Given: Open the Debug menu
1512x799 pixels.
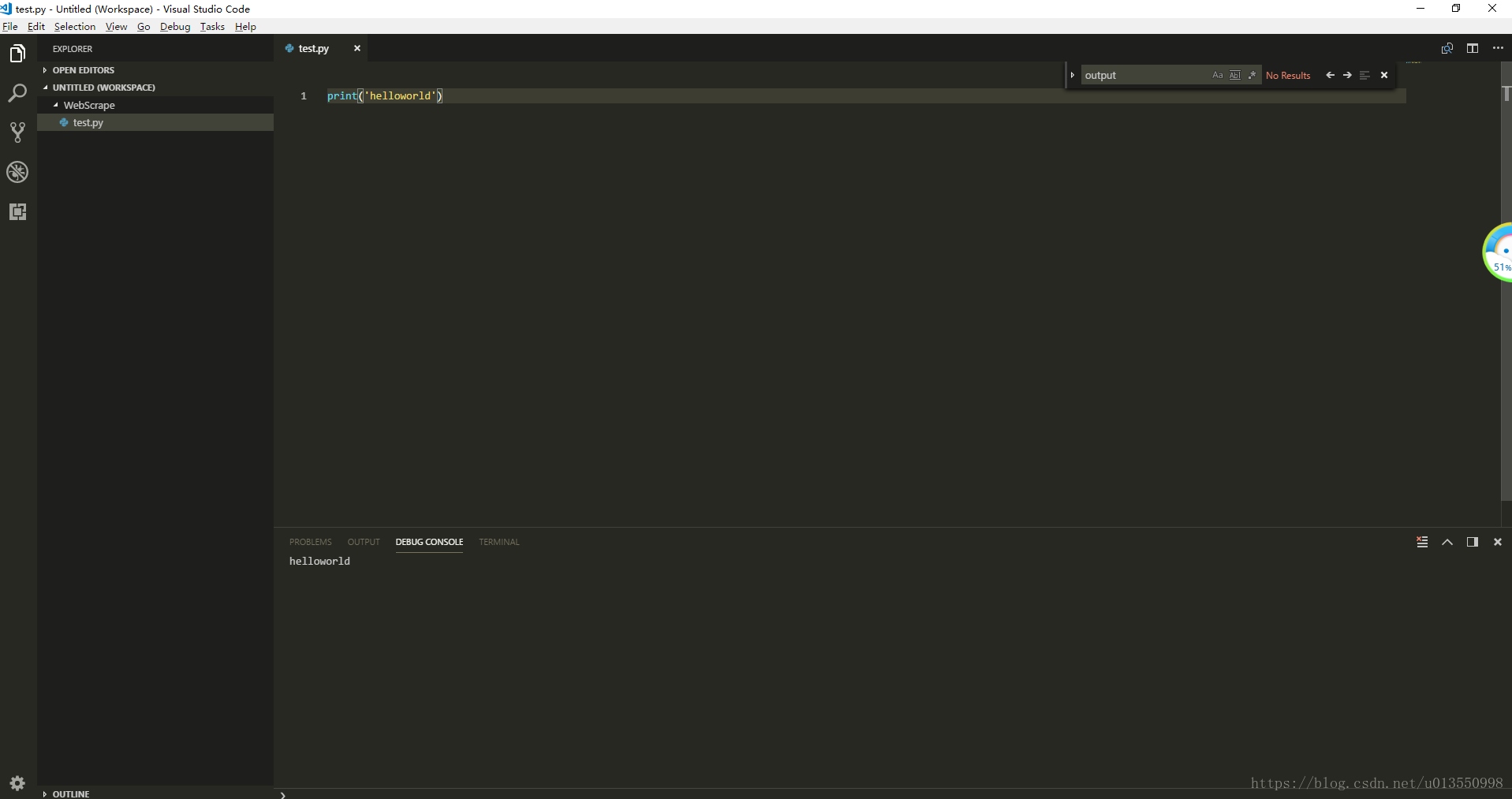Looking at the screenshot, I should click(x=175, y=26).
